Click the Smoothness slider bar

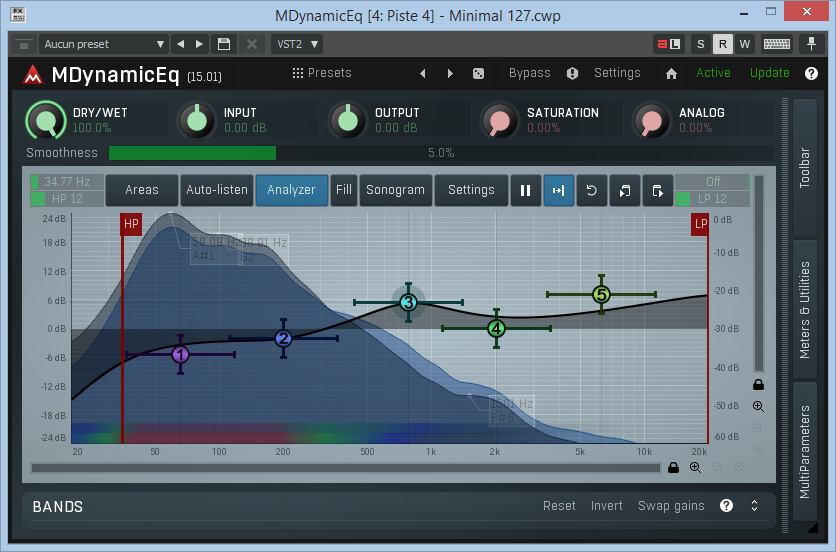pos(441,153)
